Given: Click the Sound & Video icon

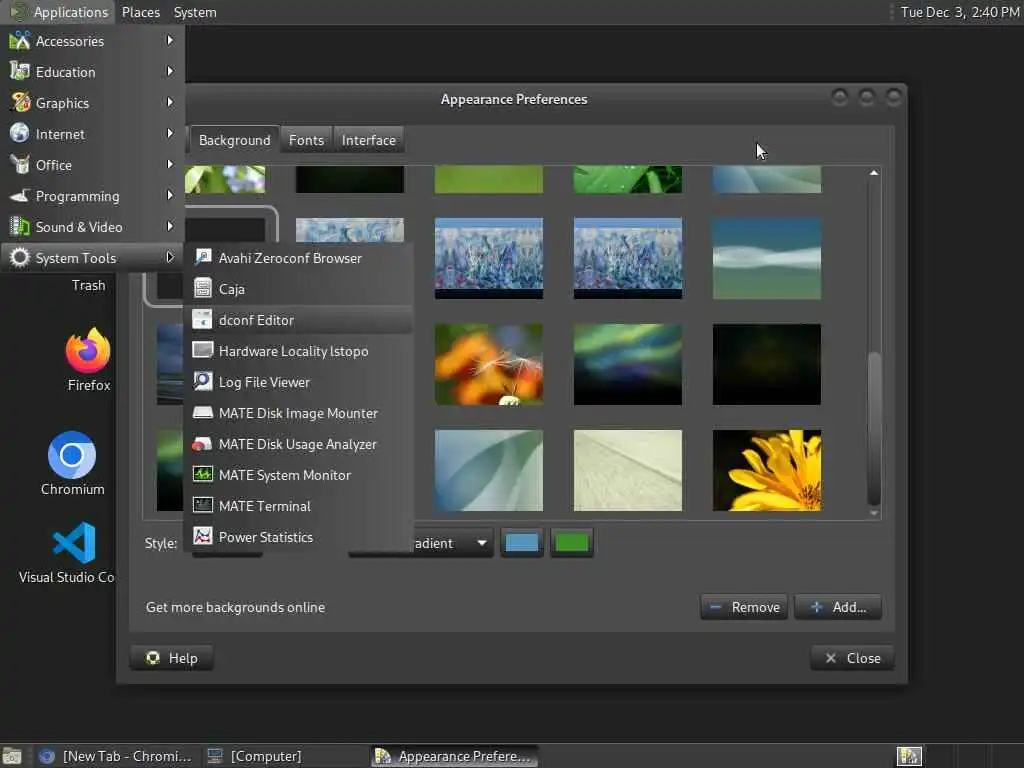Looking at the screenshot, I should coord(20,227).
